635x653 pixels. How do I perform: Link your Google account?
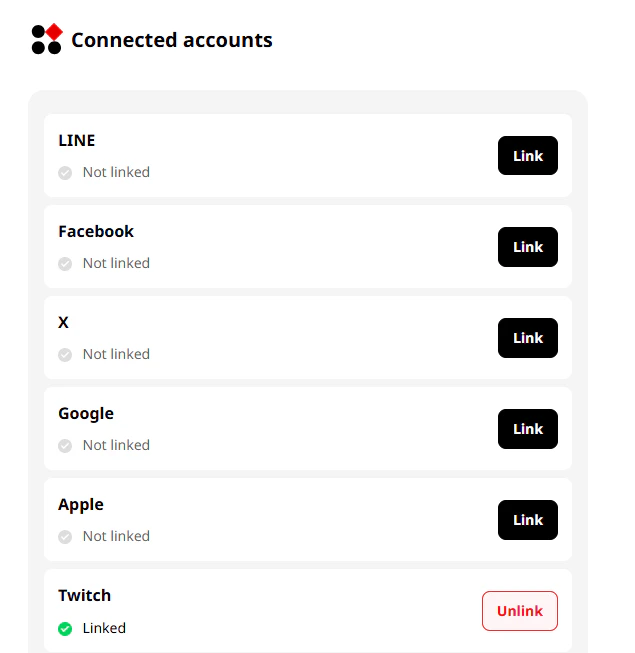point(527,429)
